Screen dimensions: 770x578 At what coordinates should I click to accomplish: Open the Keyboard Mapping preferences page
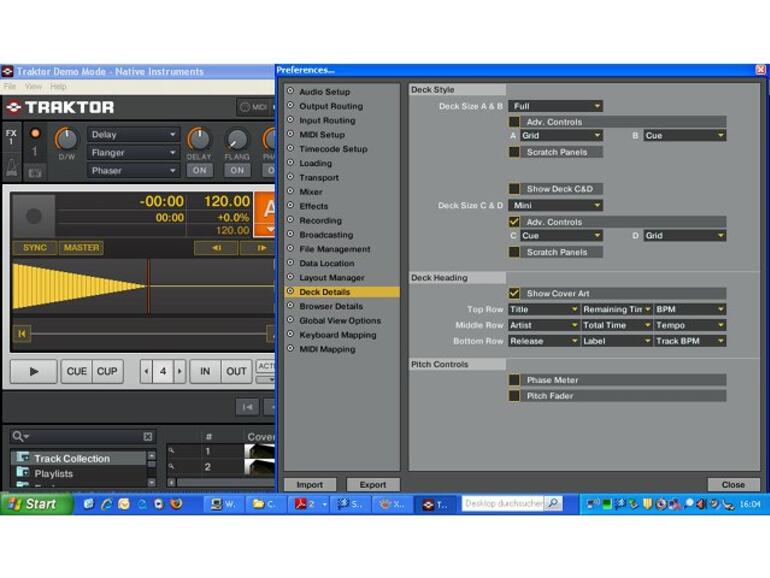337,335
